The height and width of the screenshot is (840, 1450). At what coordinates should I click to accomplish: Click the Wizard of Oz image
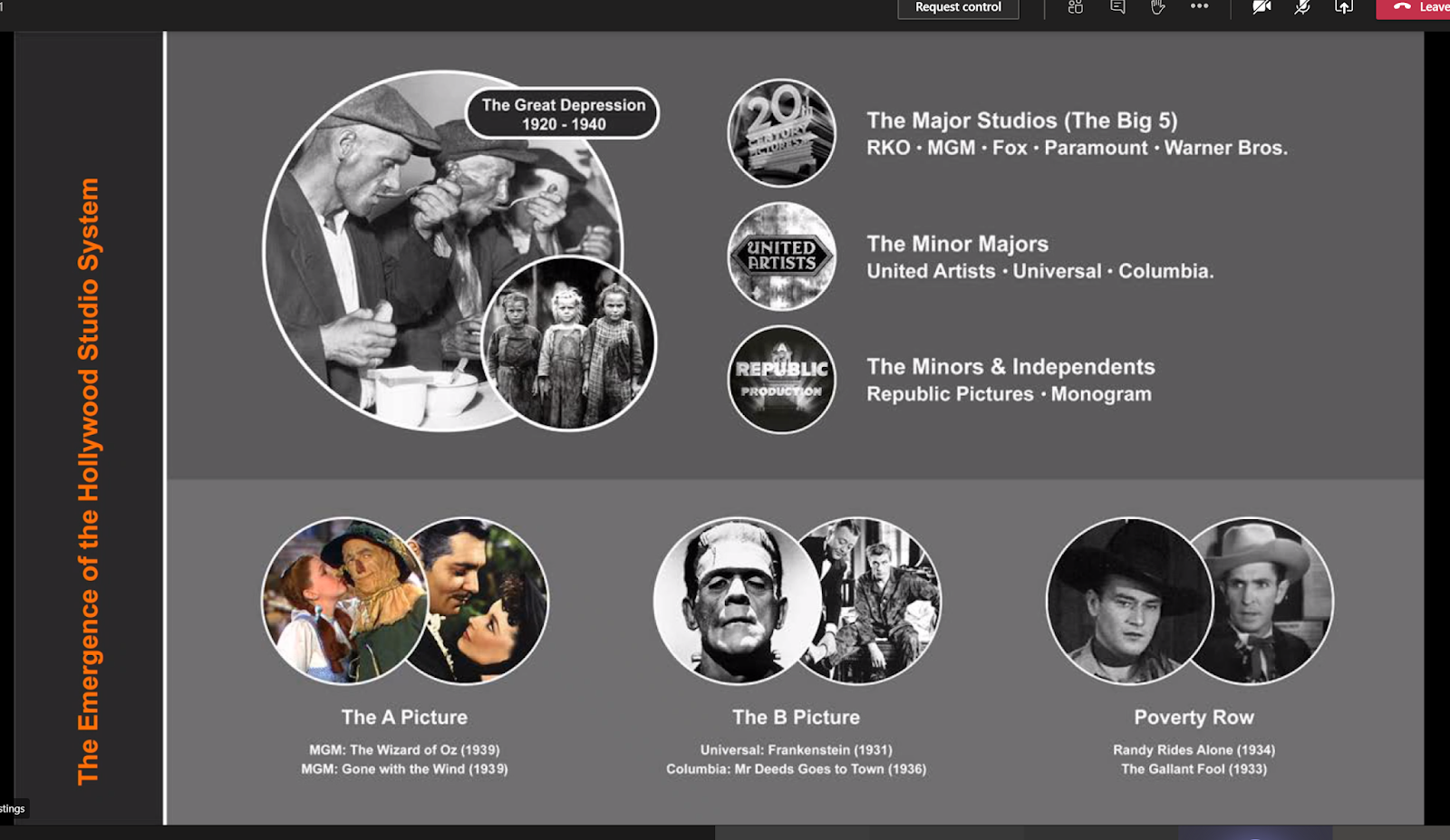point(343,601)
